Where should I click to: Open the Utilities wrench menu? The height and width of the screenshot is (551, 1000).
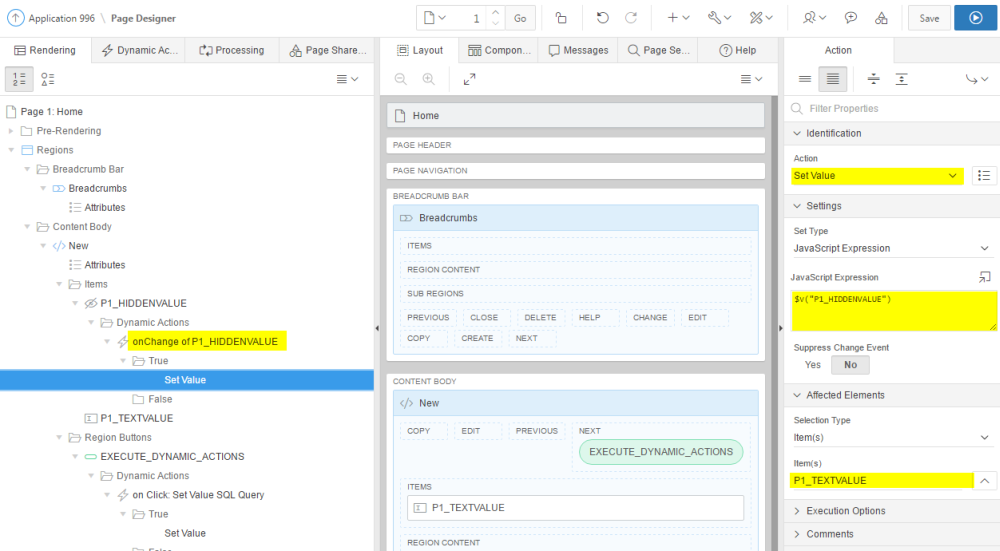tap(719, 18)
